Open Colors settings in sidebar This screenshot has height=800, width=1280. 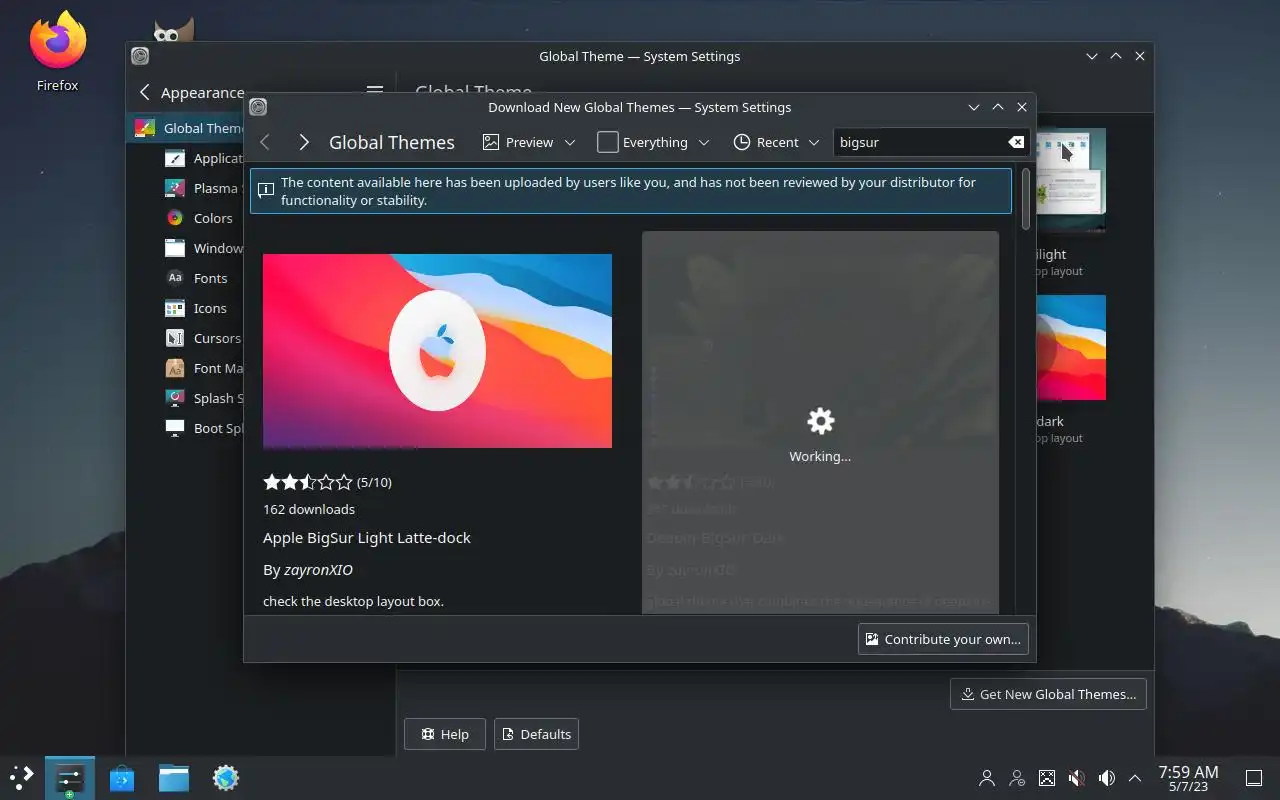[x=200, y=218]
